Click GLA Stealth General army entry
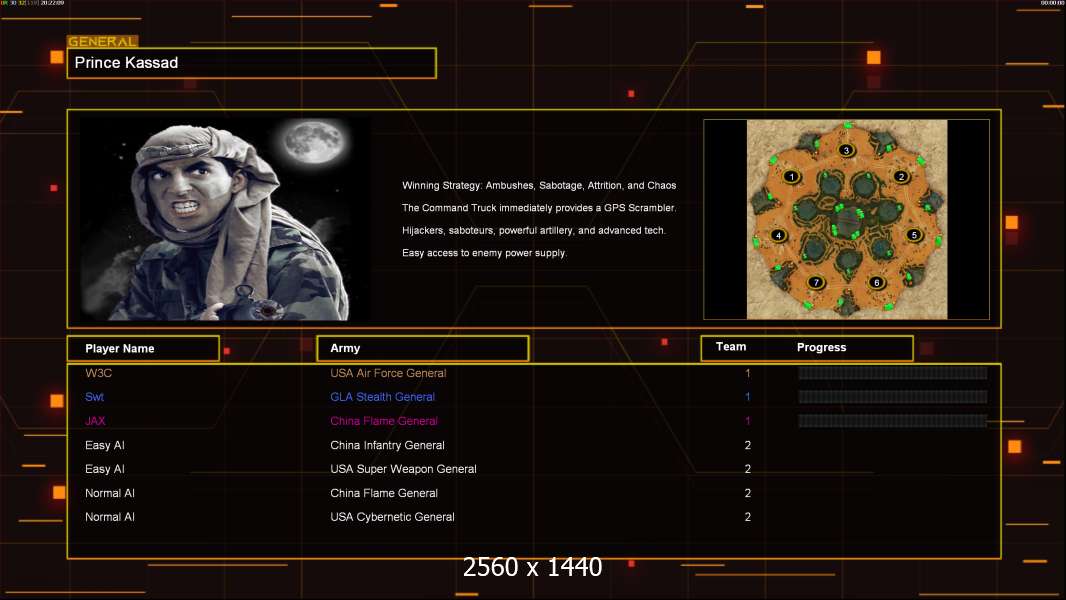This screenshot has width=1066, height=600. click(382, 397)
